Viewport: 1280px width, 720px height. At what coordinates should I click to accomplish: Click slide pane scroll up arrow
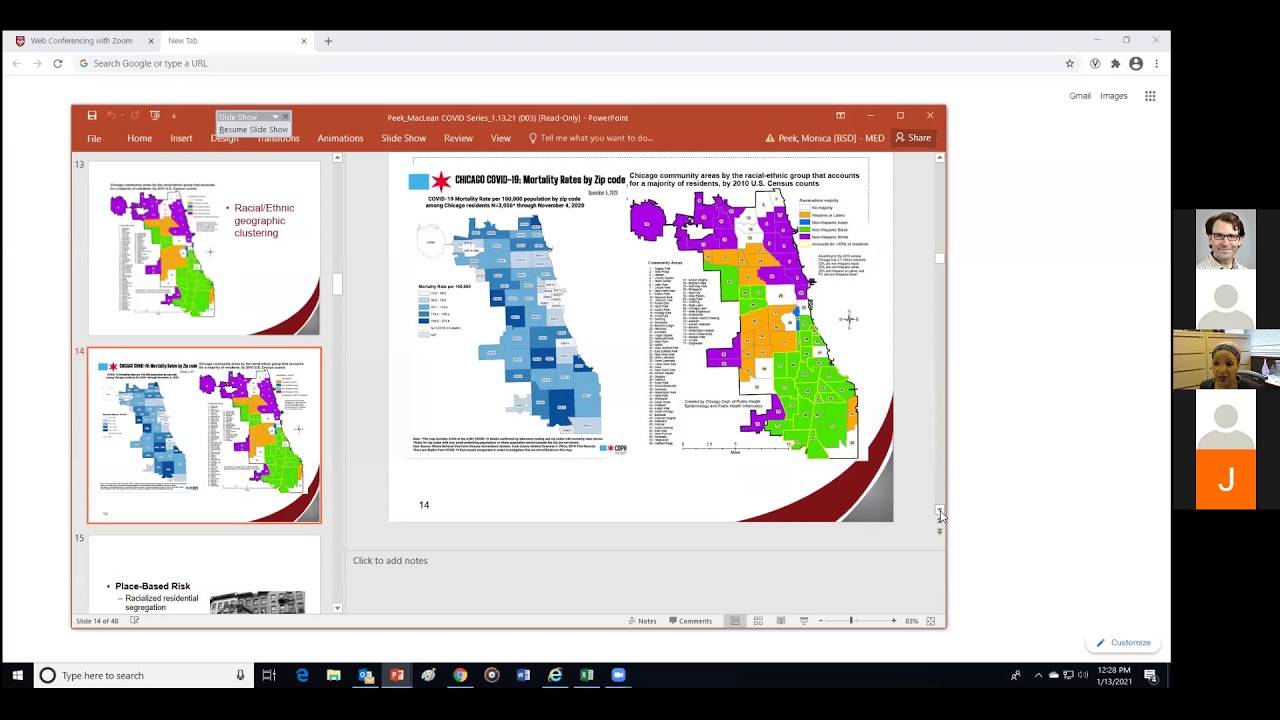[939, 158]
